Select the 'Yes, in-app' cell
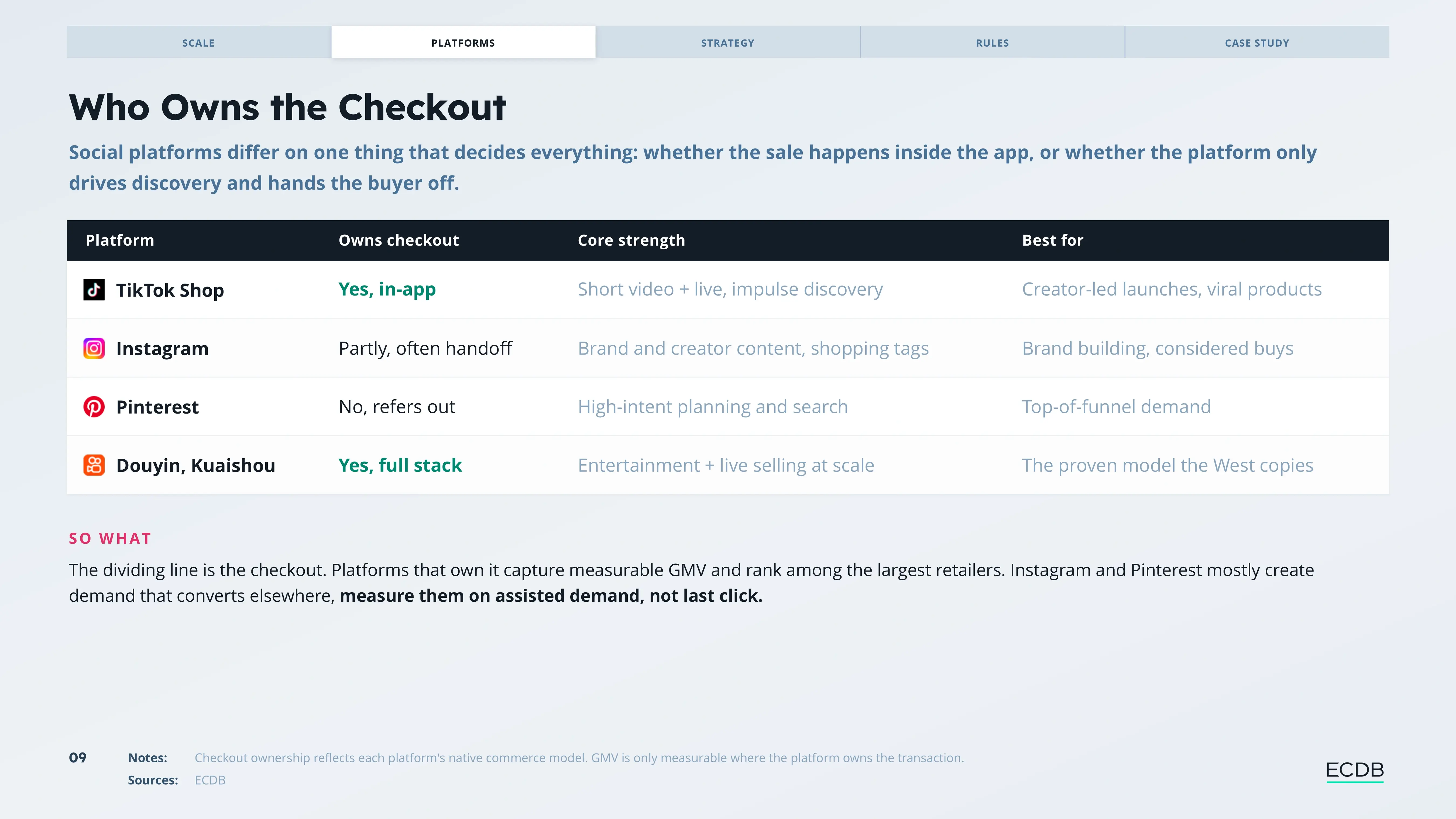 387,289
